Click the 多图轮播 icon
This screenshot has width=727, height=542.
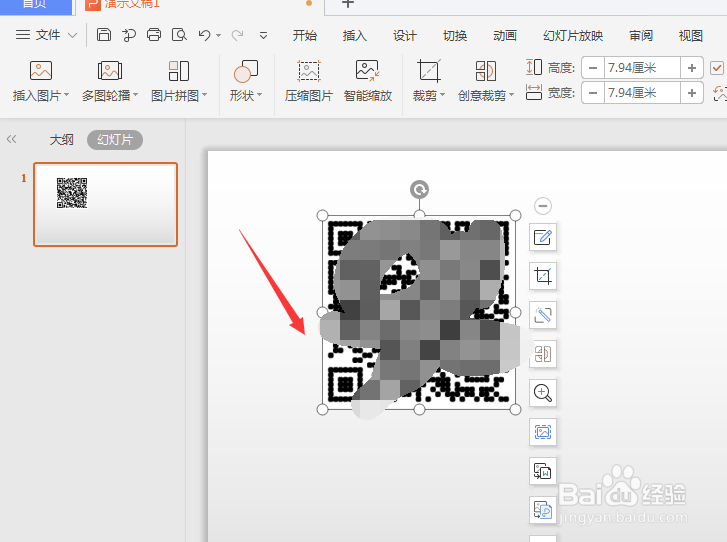109,71
